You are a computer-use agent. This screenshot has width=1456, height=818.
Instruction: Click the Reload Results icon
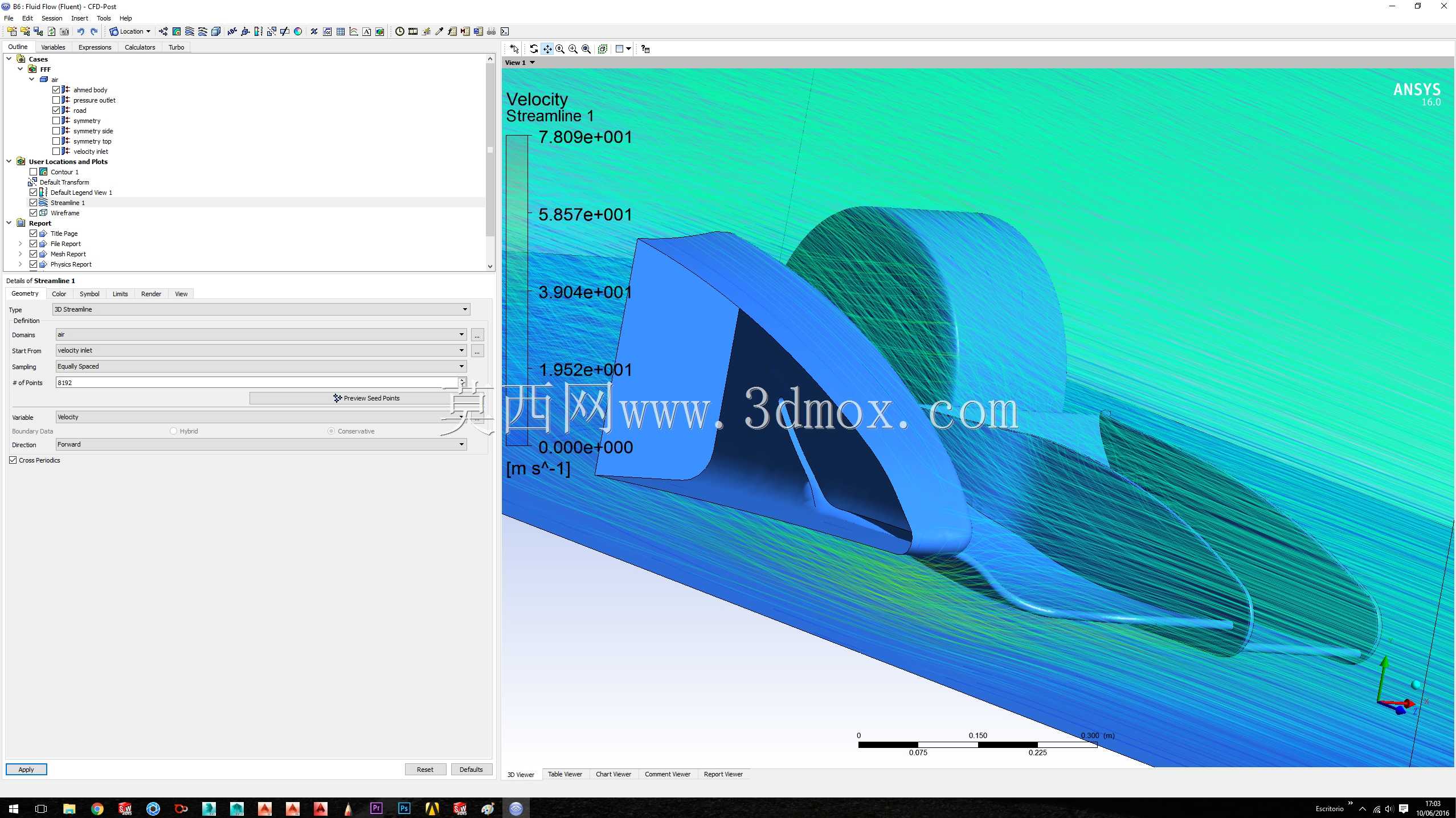tap(51, 31)
